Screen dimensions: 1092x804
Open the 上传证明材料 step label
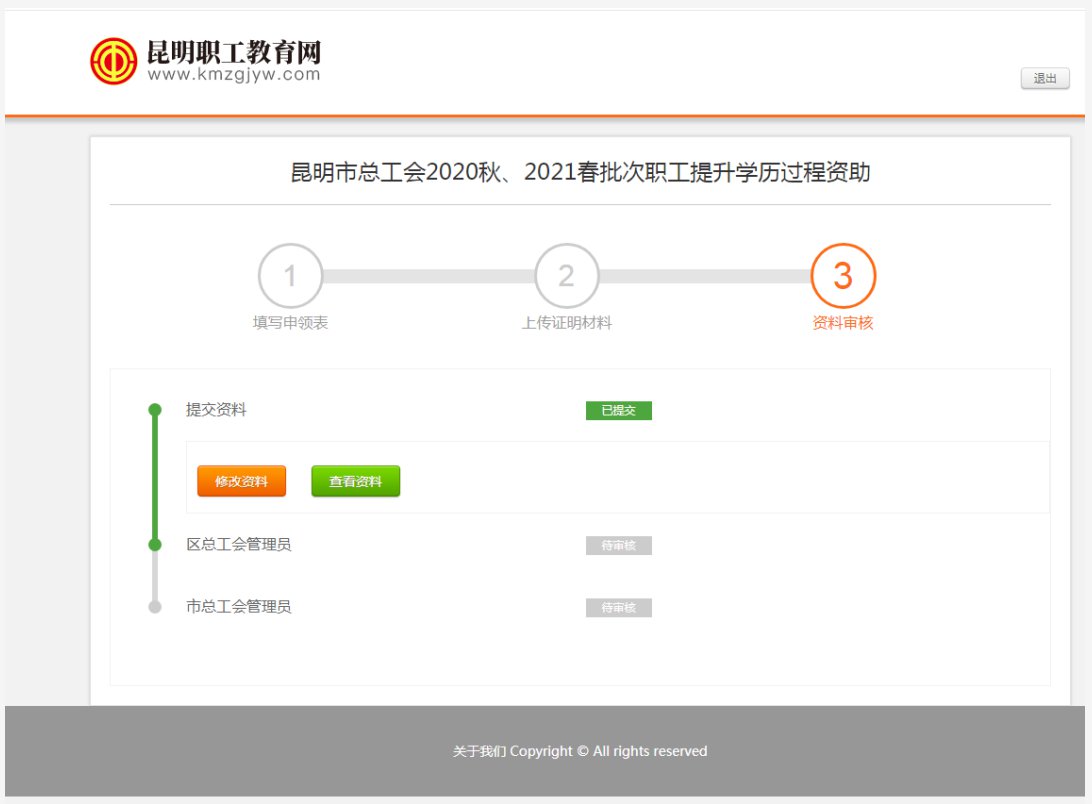[x=566, y=323]
